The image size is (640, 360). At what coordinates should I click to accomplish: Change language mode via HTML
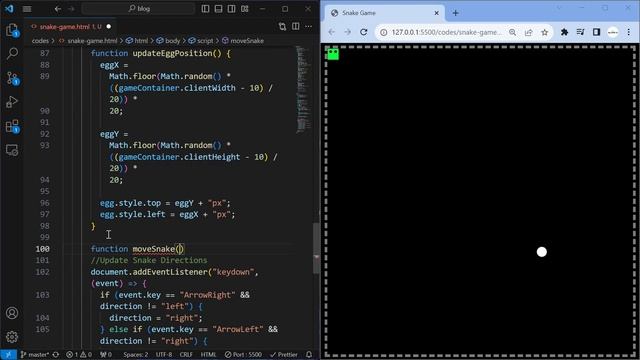pos(209,354)
